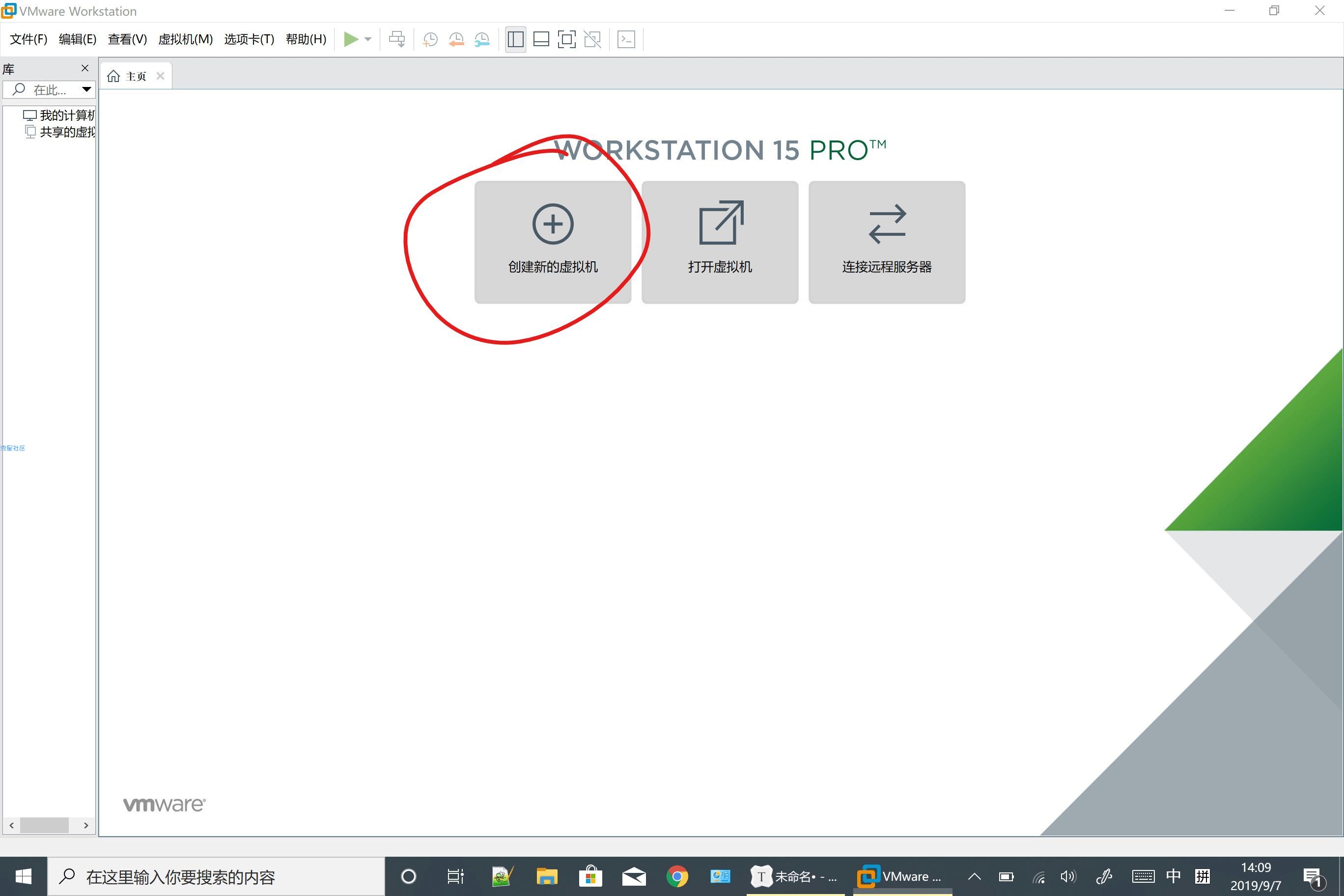Open Microsoft Store from the taskbar

(590, 876)
